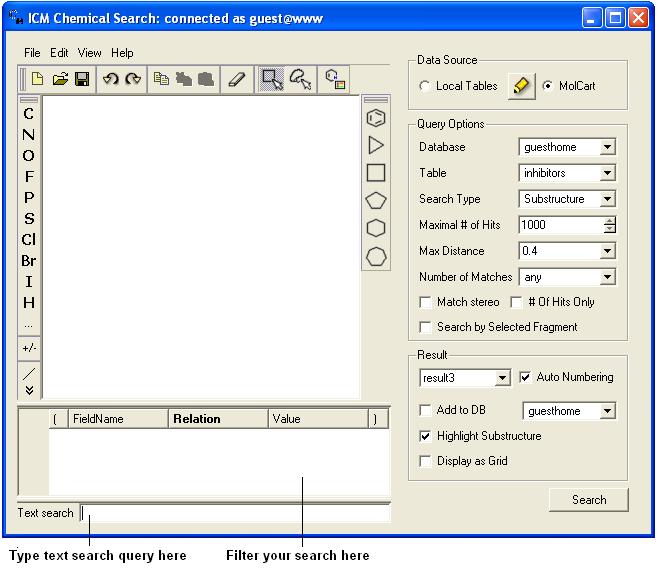Open the Search Type dropdown
This screenshot has height=570, width=657.
(x=567, y=199)
